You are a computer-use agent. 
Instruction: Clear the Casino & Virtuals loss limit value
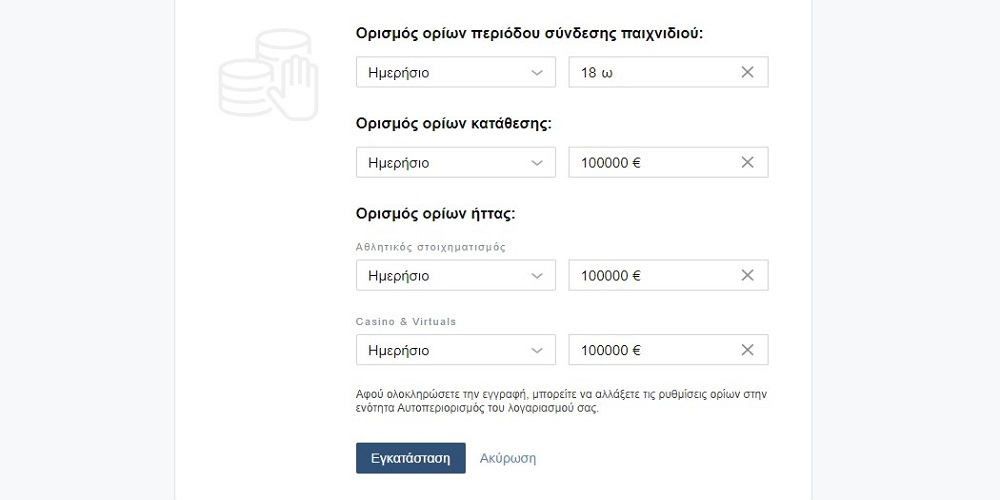pos(747,350)
